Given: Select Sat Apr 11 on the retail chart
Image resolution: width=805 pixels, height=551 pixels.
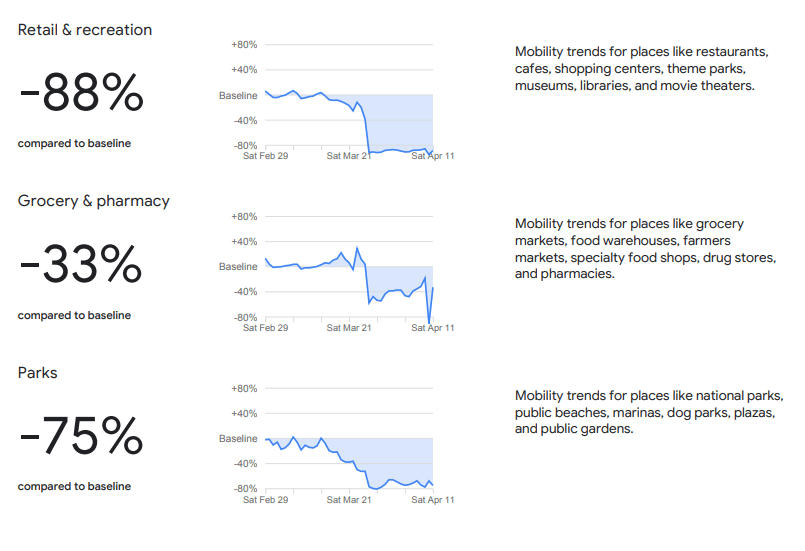Looking at the screenshot, I should (433, 156).
